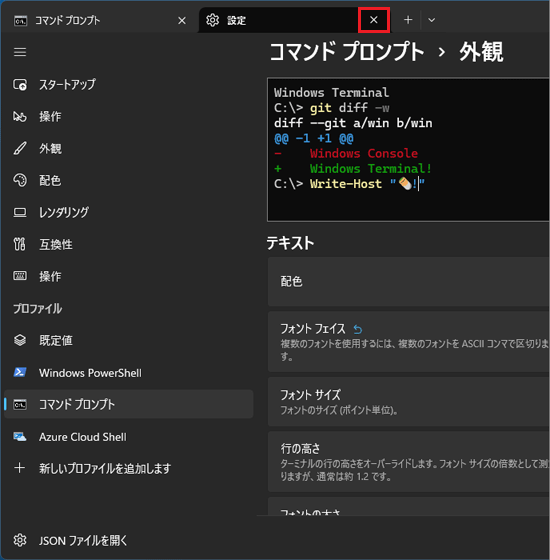Expand the フォント サイズ setting
This screenshot has height=560, width=550.
(x=409, y=402)
